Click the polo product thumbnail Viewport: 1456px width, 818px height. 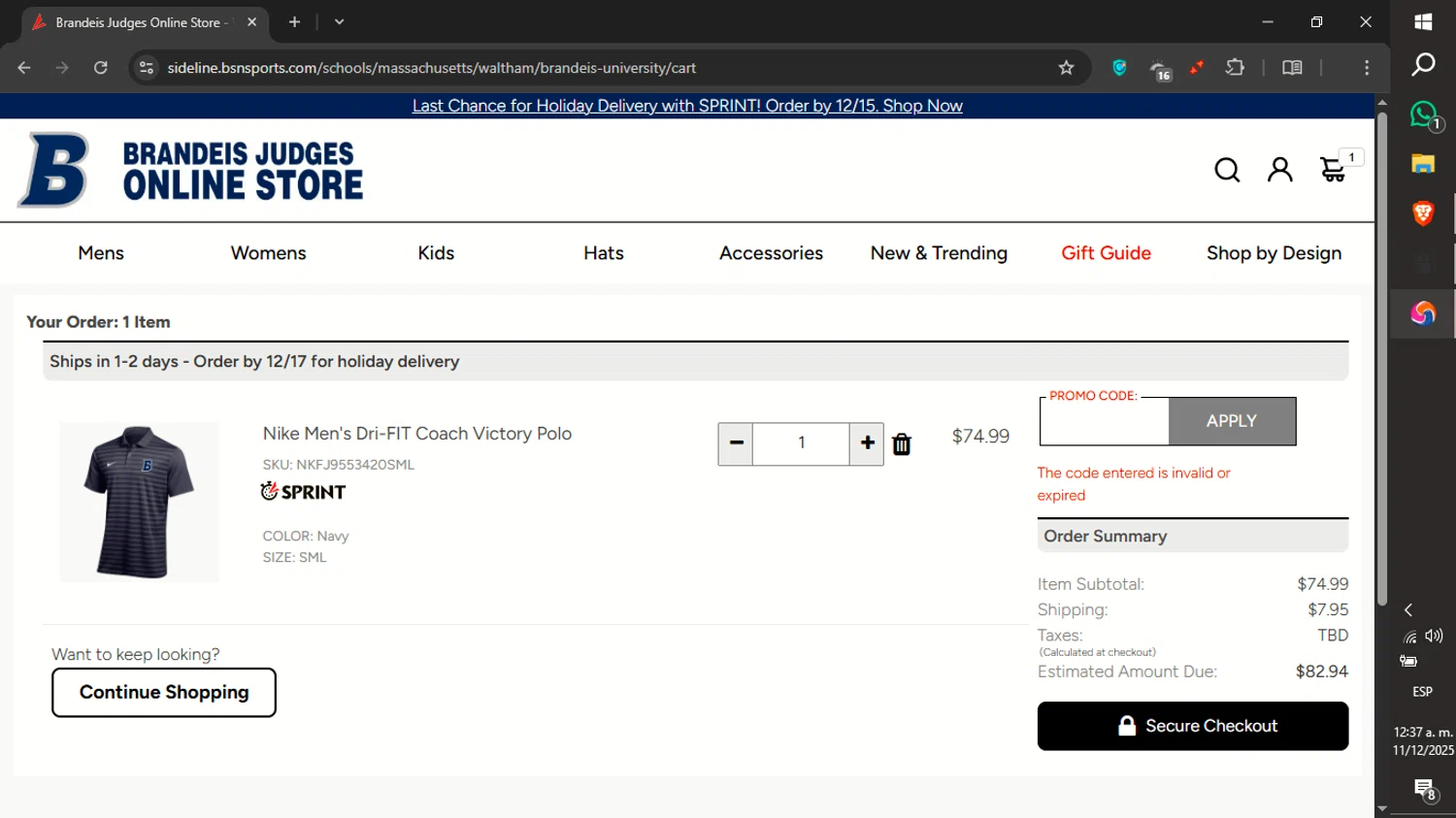pyautogui.click(x=139, y=502)
